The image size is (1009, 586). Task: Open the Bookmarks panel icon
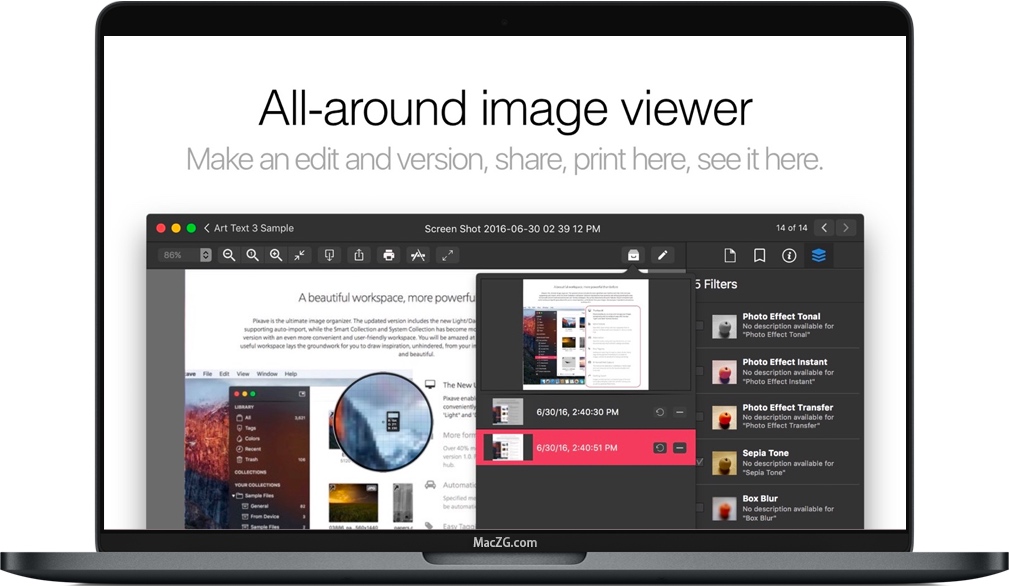[x=758, y=255]
